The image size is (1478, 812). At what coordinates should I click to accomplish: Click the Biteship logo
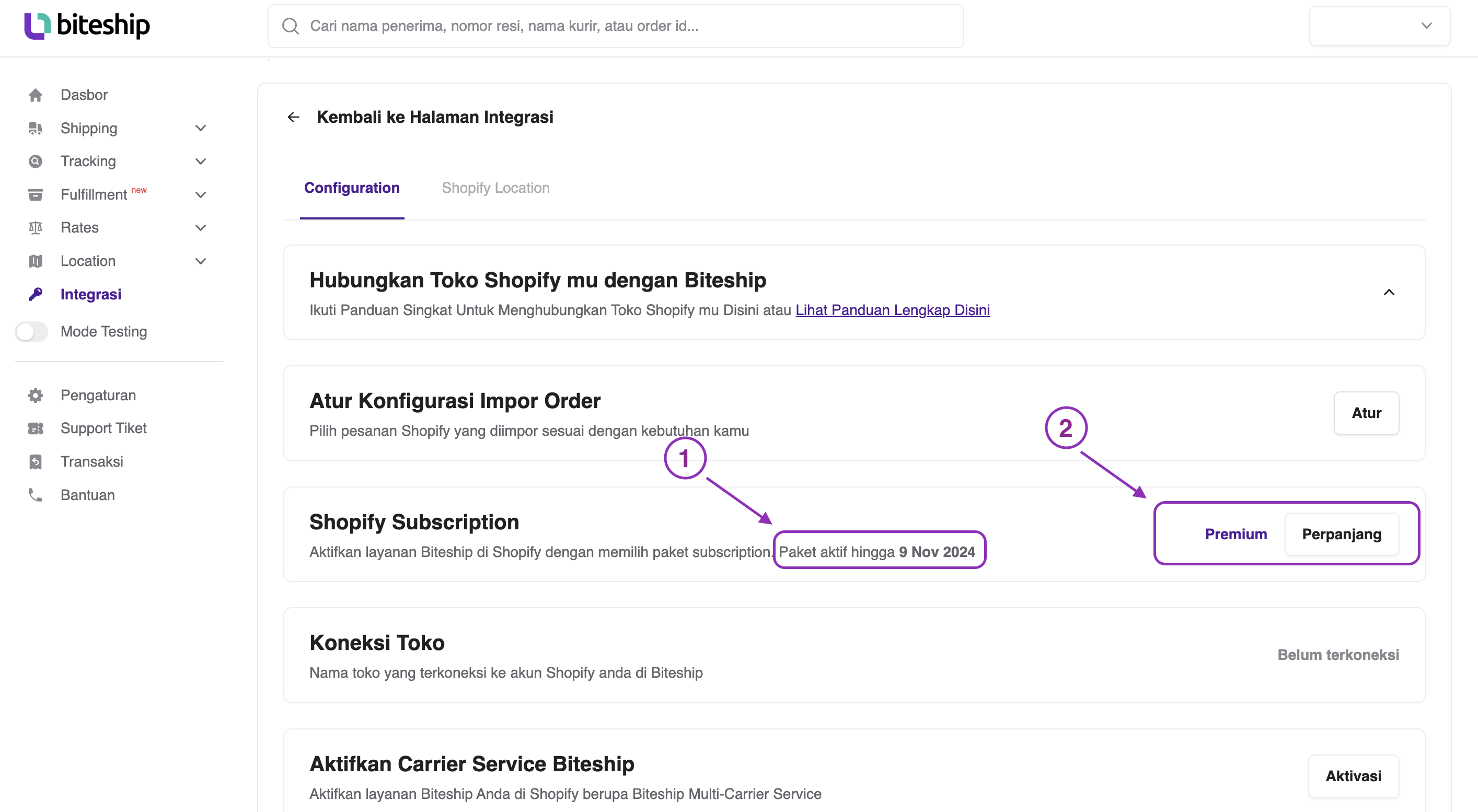87,26
